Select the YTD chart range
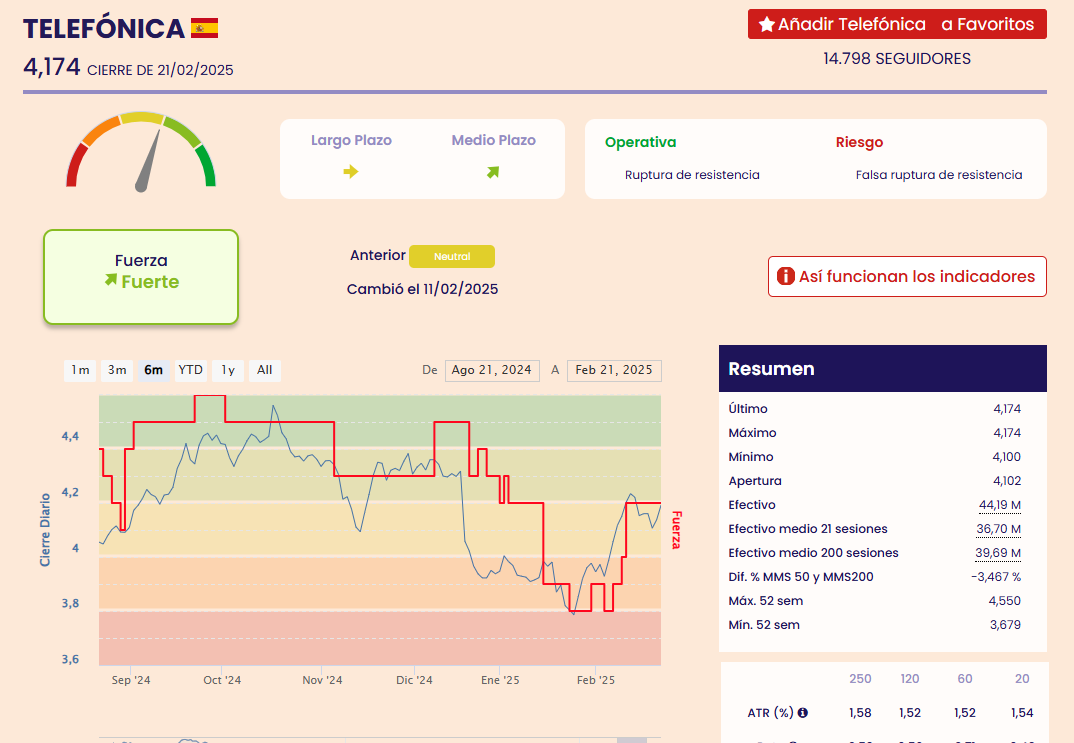 (190, 370)
